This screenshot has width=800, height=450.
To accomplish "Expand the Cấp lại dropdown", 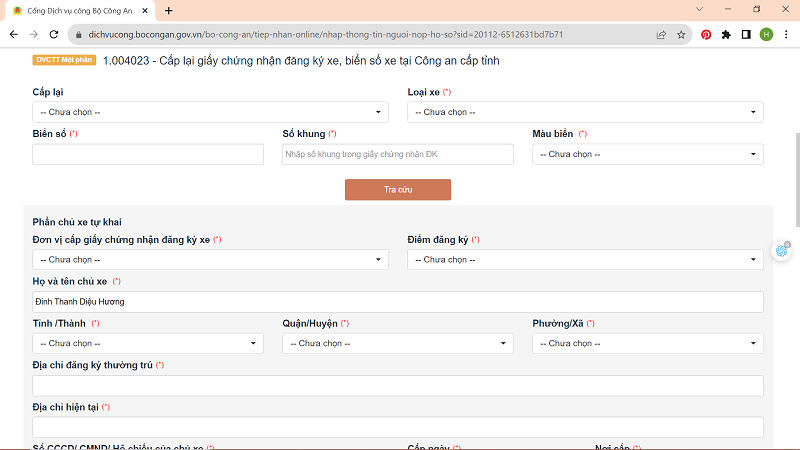I will pos(210,112).
